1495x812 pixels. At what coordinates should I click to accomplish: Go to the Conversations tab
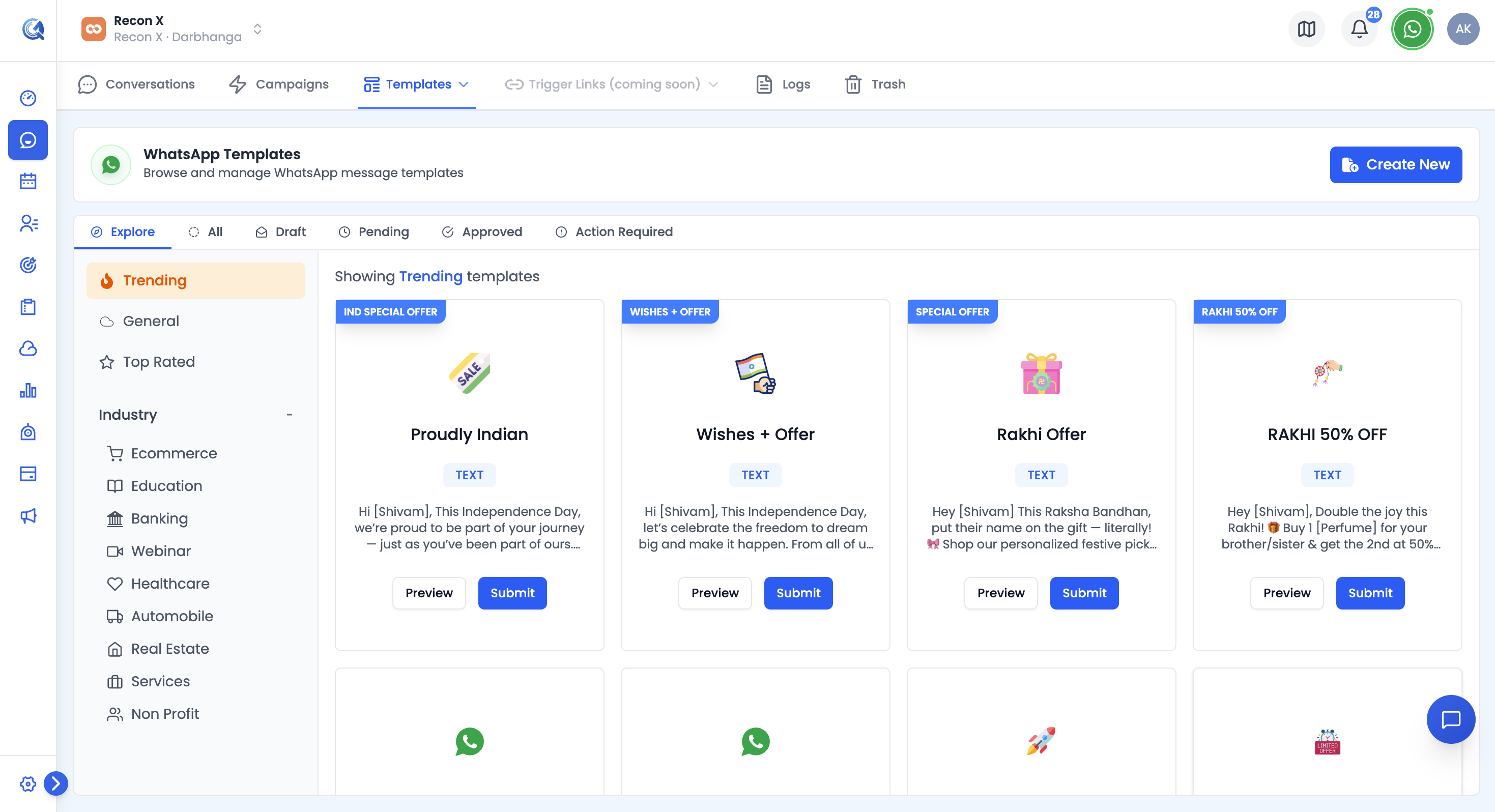tap(136, 84)
